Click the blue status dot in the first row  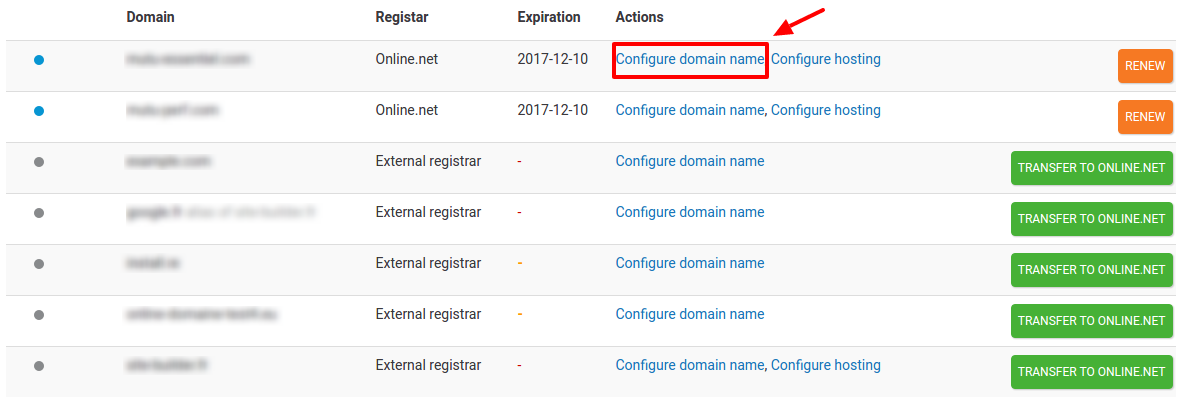pyautogui.click(x=39, y=60)
